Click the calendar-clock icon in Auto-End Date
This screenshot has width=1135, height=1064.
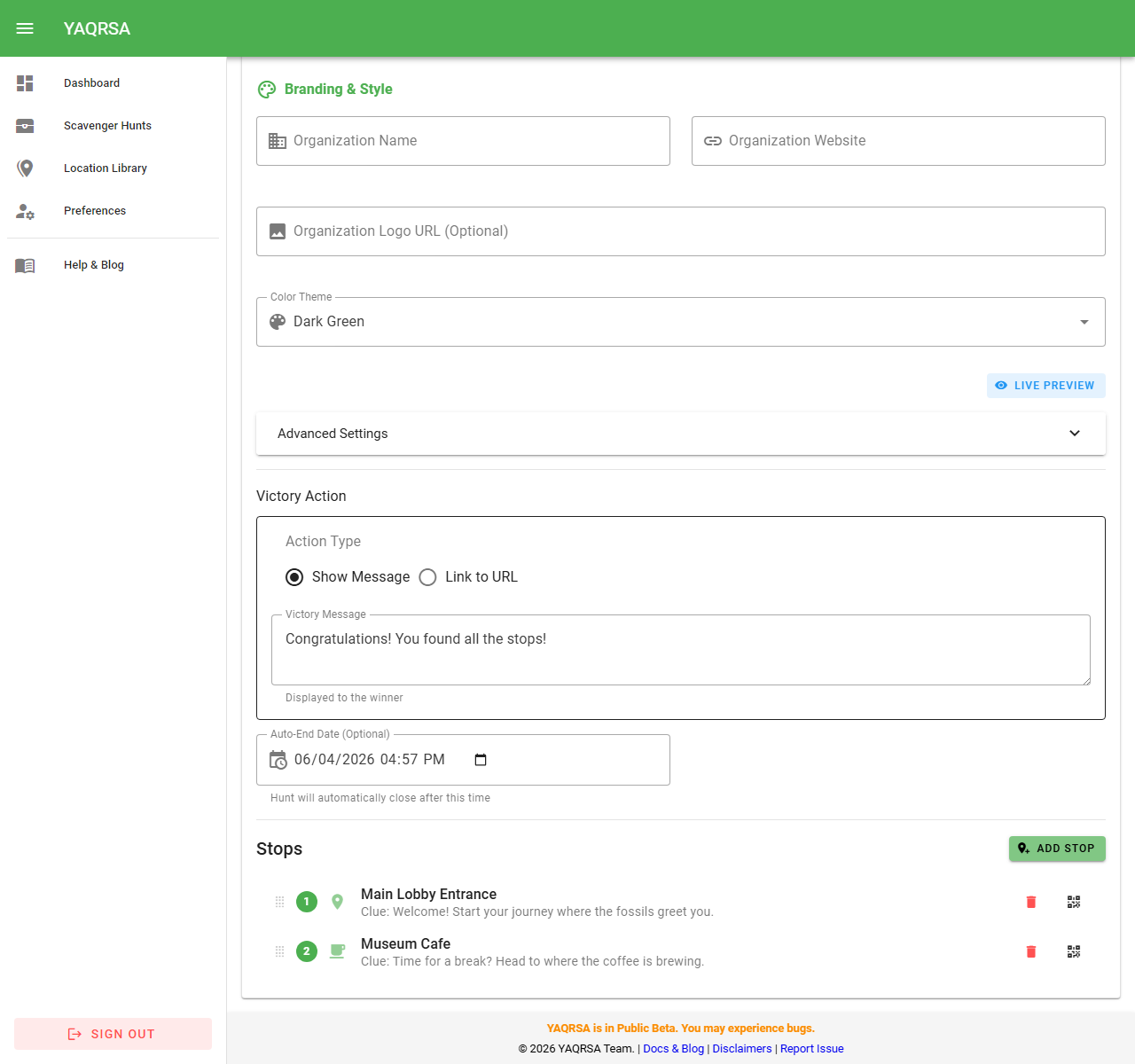pos(278,760)
